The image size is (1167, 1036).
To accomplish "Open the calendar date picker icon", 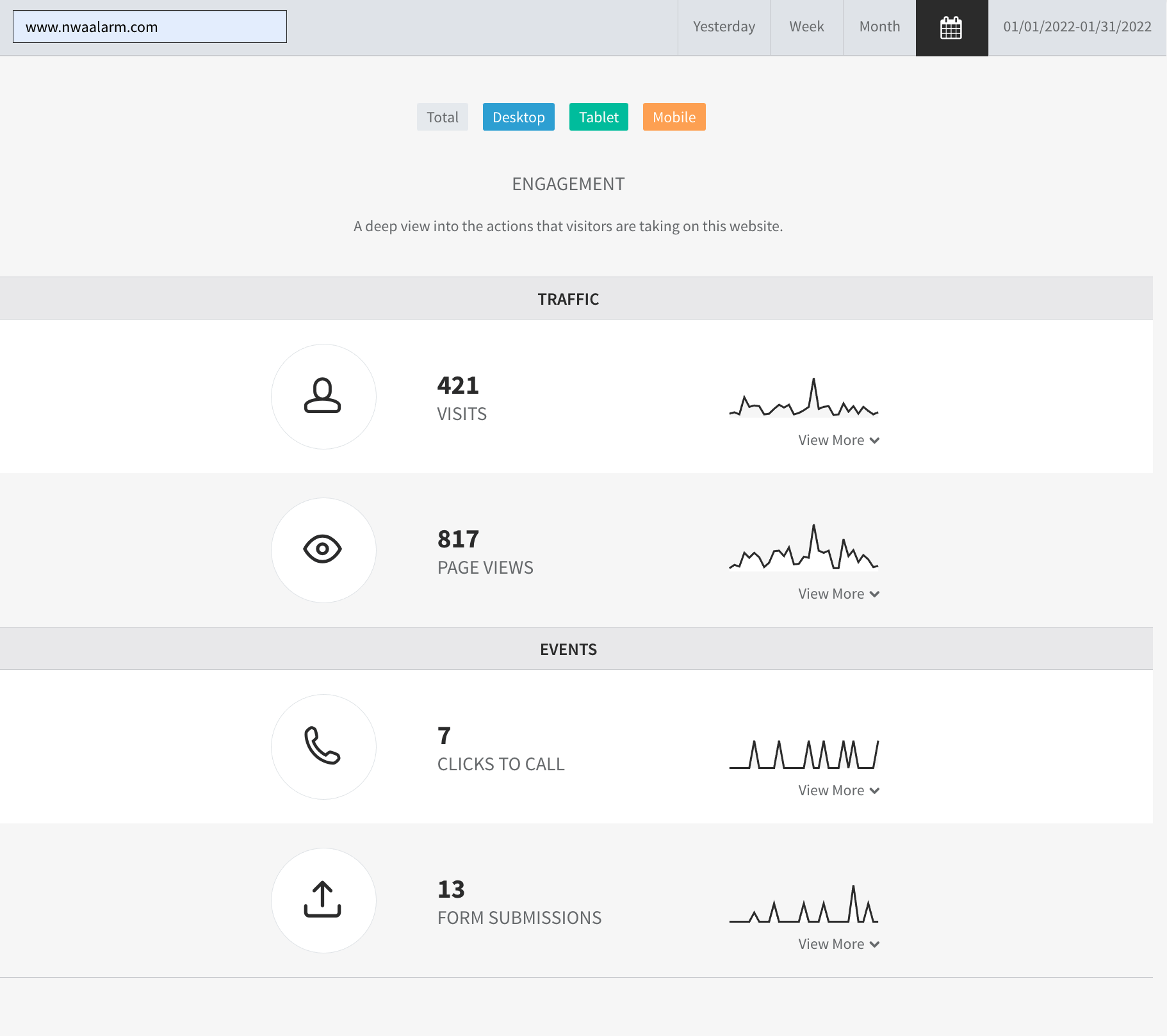I will tap(951, 28).
